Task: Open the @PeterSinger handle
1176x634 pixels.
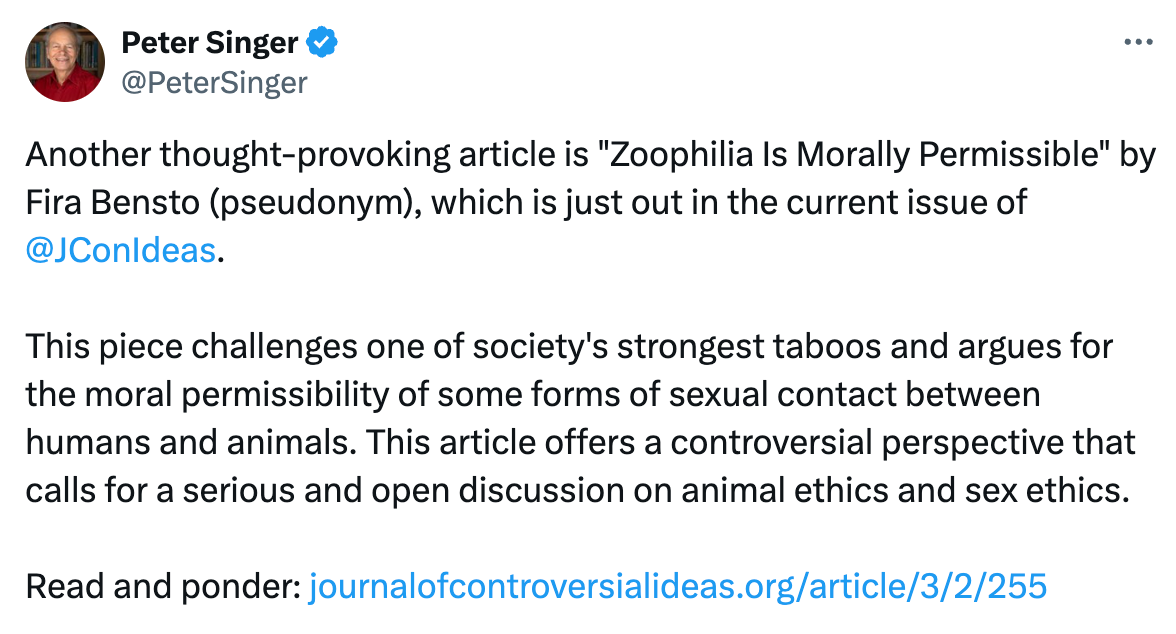Action: (214, 83)
